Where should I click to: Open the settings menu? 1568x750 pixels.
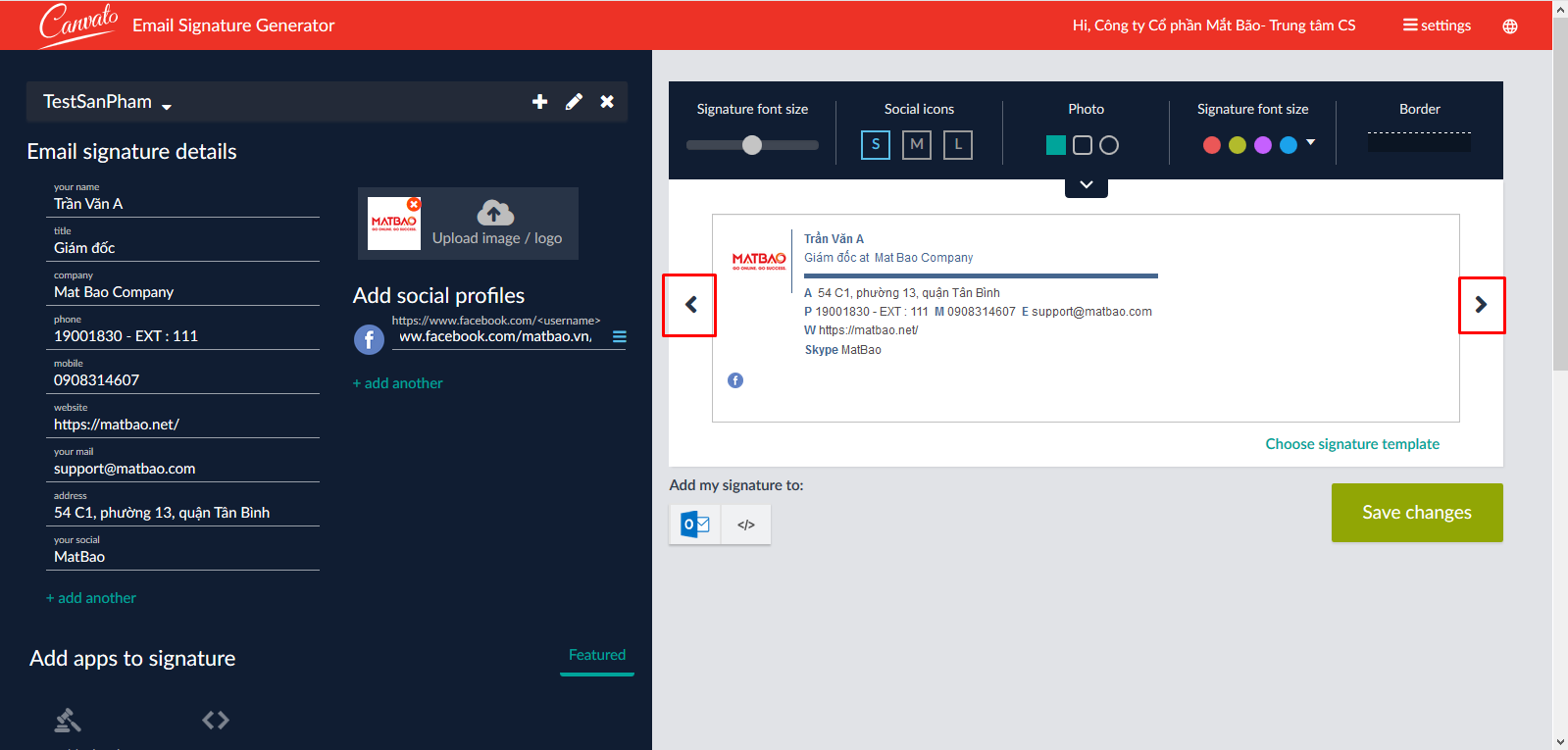click(x=1437, y=25)
